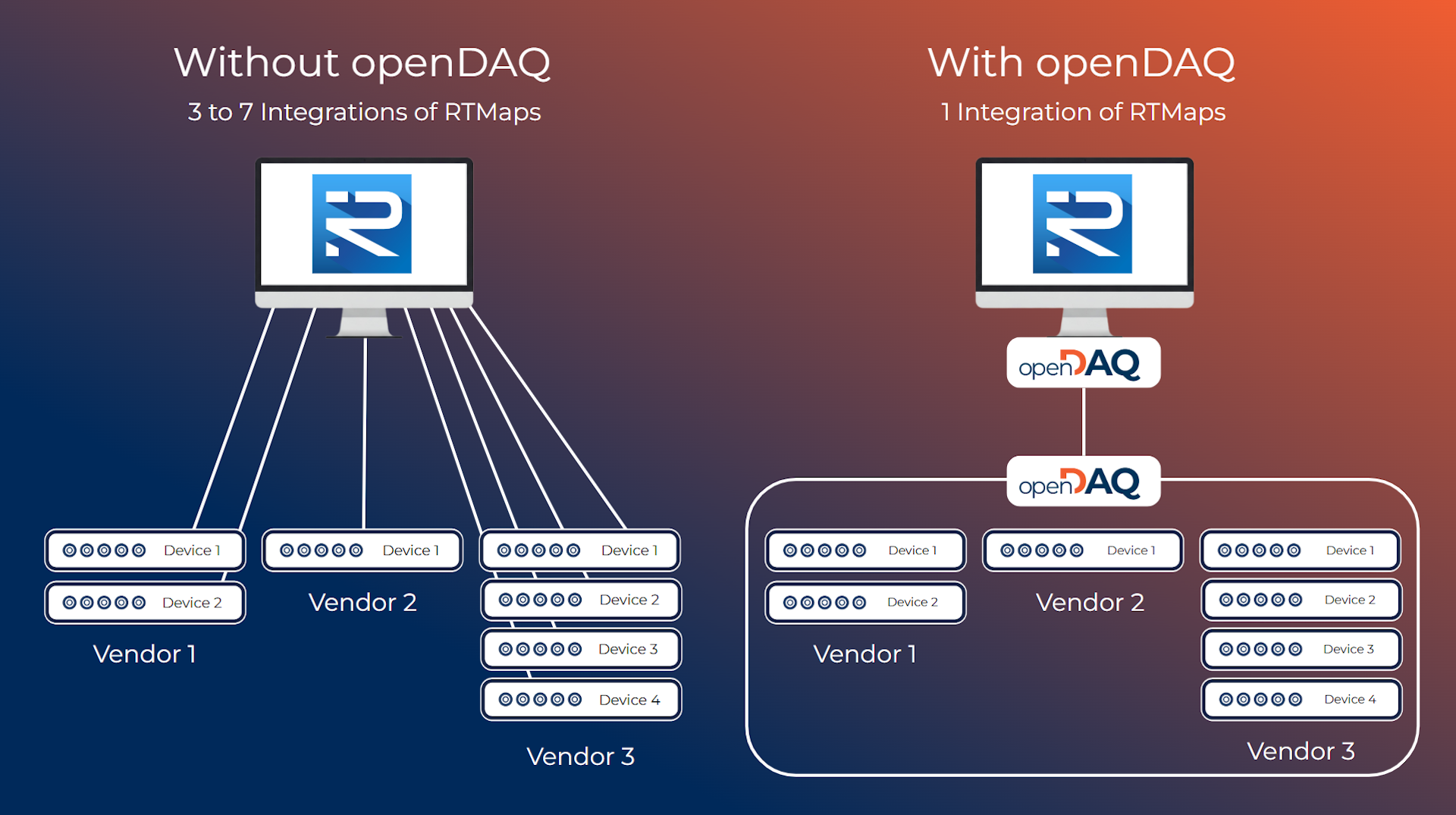Click 'Vendor 1' label inside openDAQ box

click(x=865, y=654)
